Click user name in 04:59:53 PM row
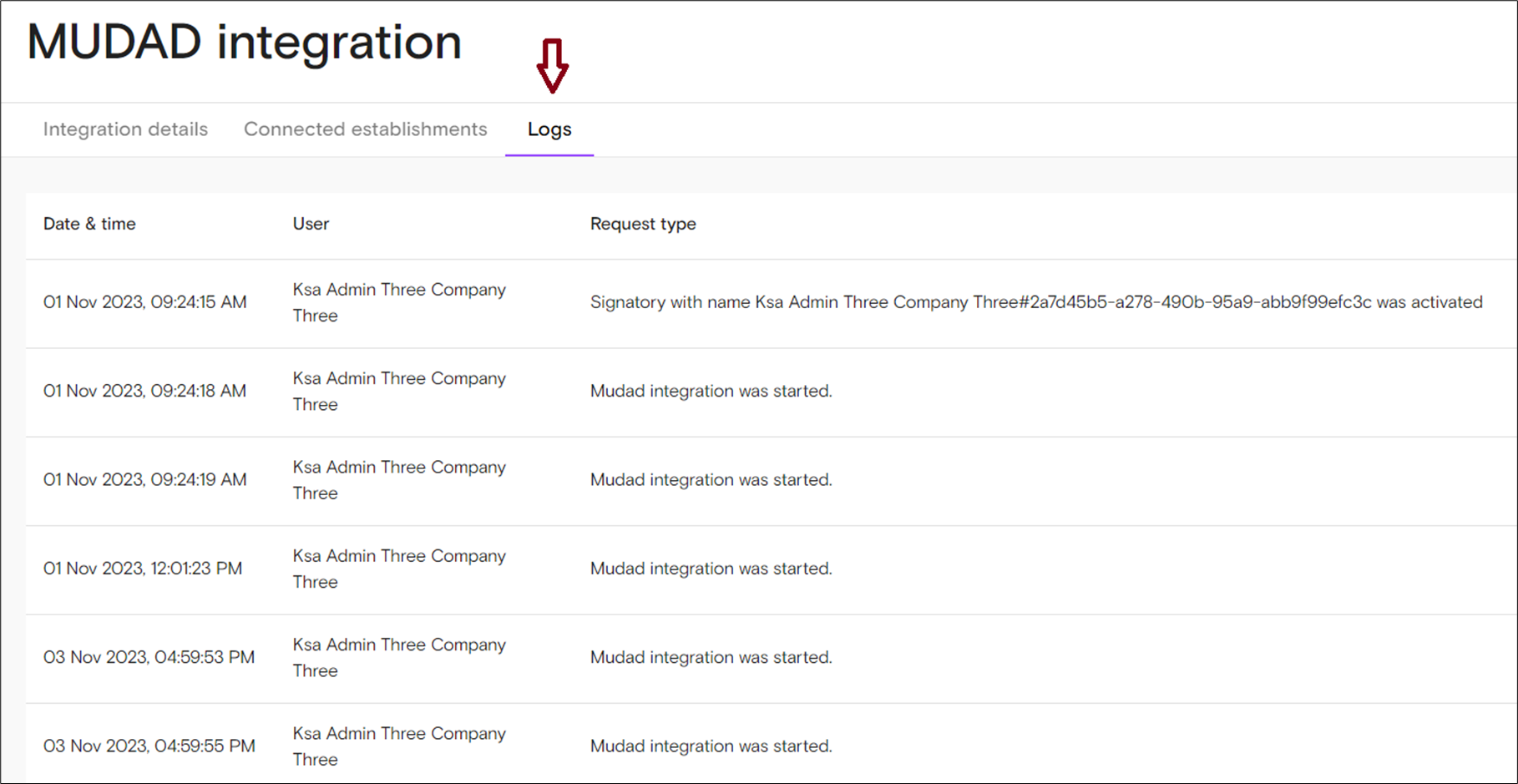 tap(399, 657)
